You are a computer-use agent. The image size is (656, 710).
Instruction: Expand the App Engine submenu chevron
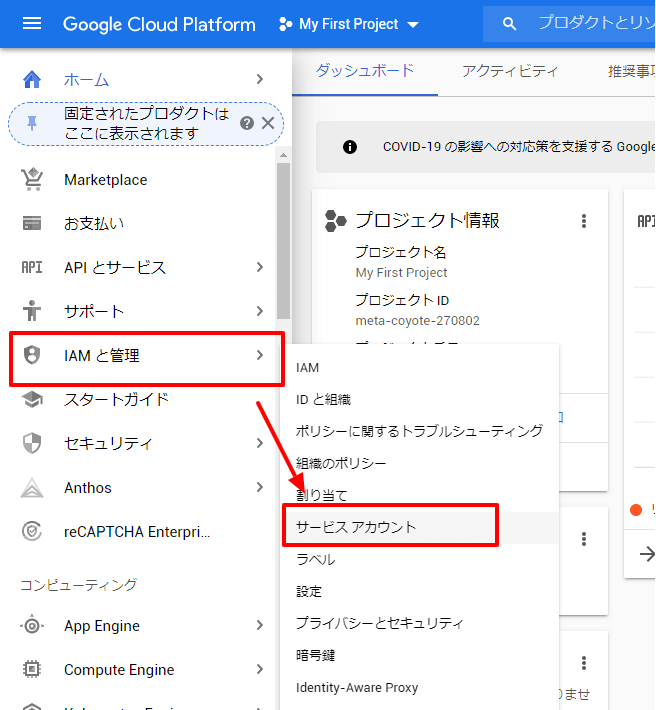(x=259, y=625)
